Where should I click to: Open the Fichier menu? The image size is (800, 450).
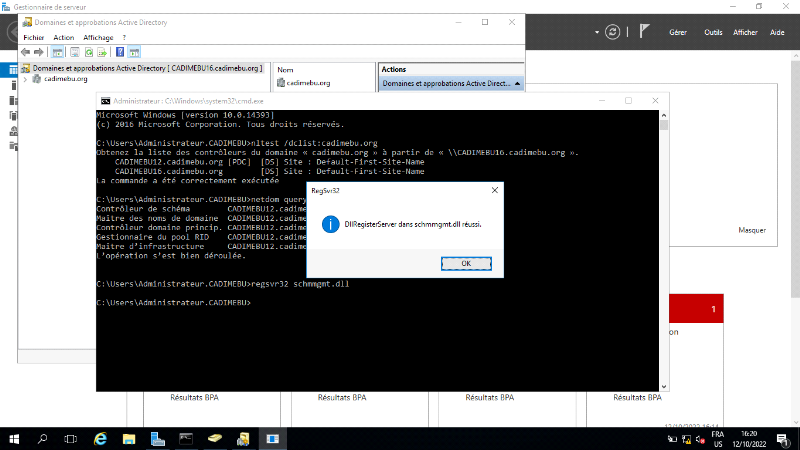[x=34, y=37]
